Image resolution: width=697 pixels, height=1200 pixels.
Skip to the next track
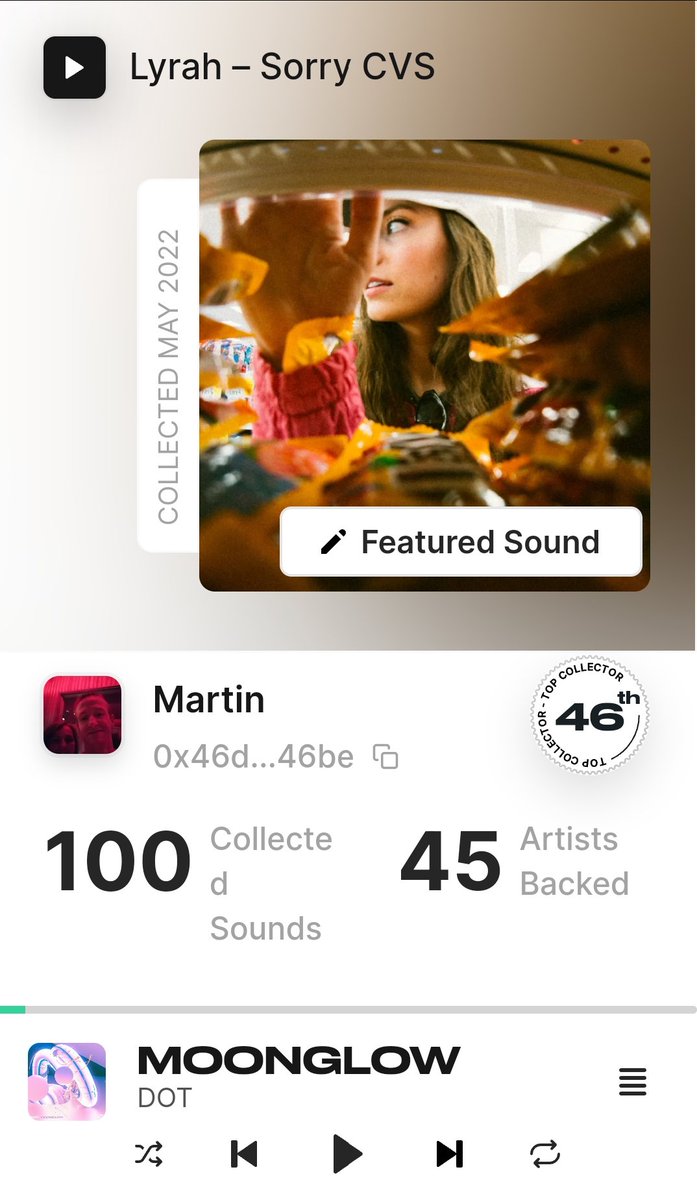pos(450,1154)
